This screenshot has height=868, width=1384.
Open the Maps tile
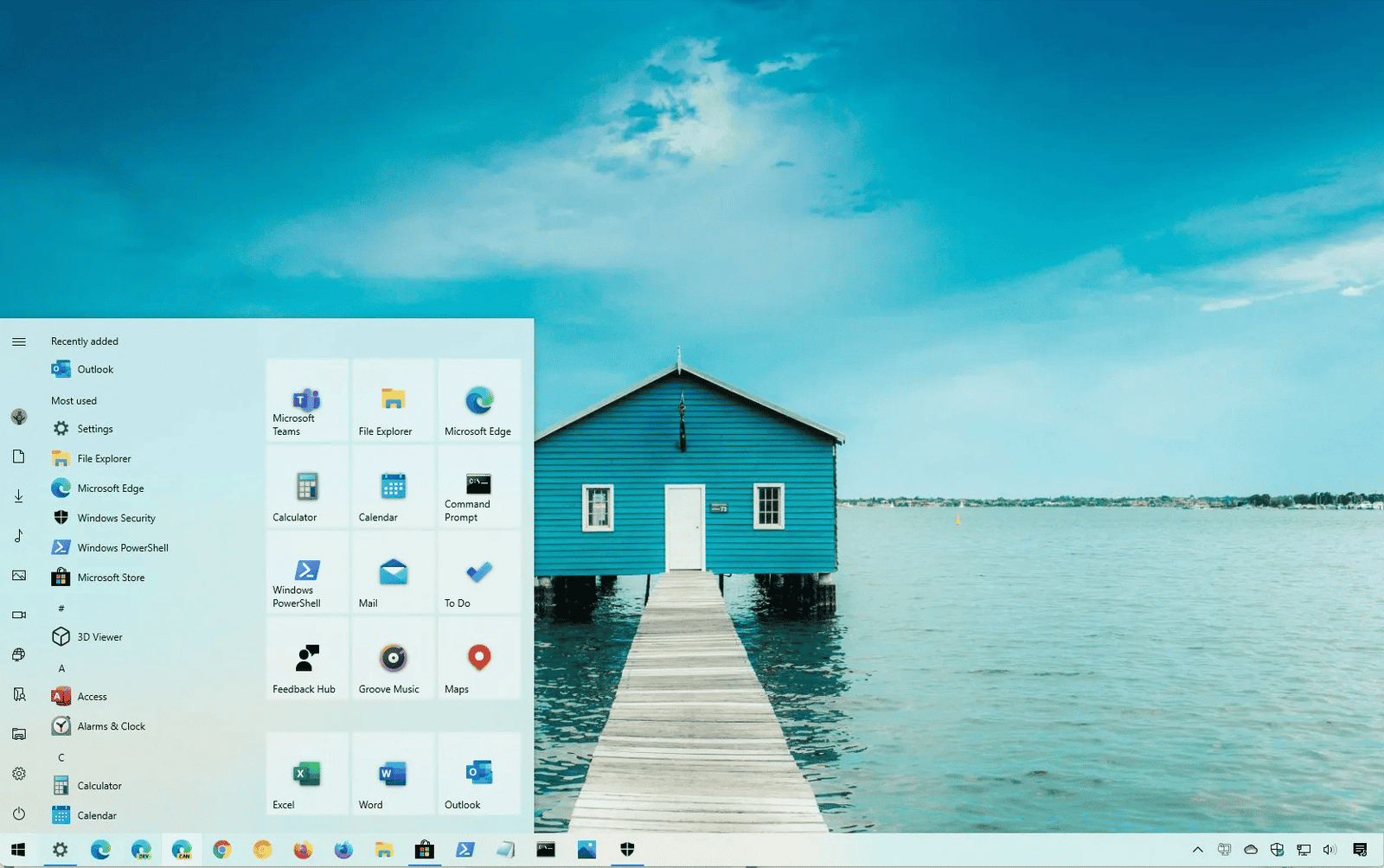(478, 660)
